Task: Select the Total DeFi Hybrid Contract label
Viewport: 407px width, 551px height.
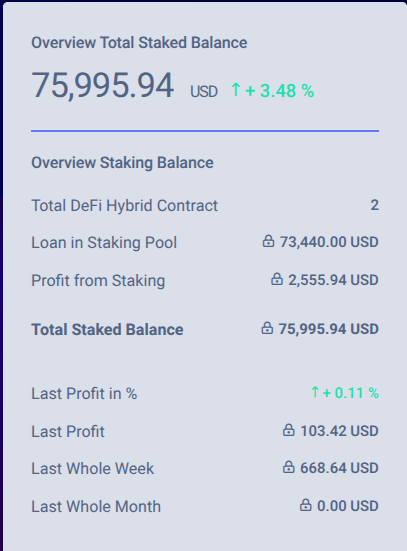Action: (x=124, y=206)
